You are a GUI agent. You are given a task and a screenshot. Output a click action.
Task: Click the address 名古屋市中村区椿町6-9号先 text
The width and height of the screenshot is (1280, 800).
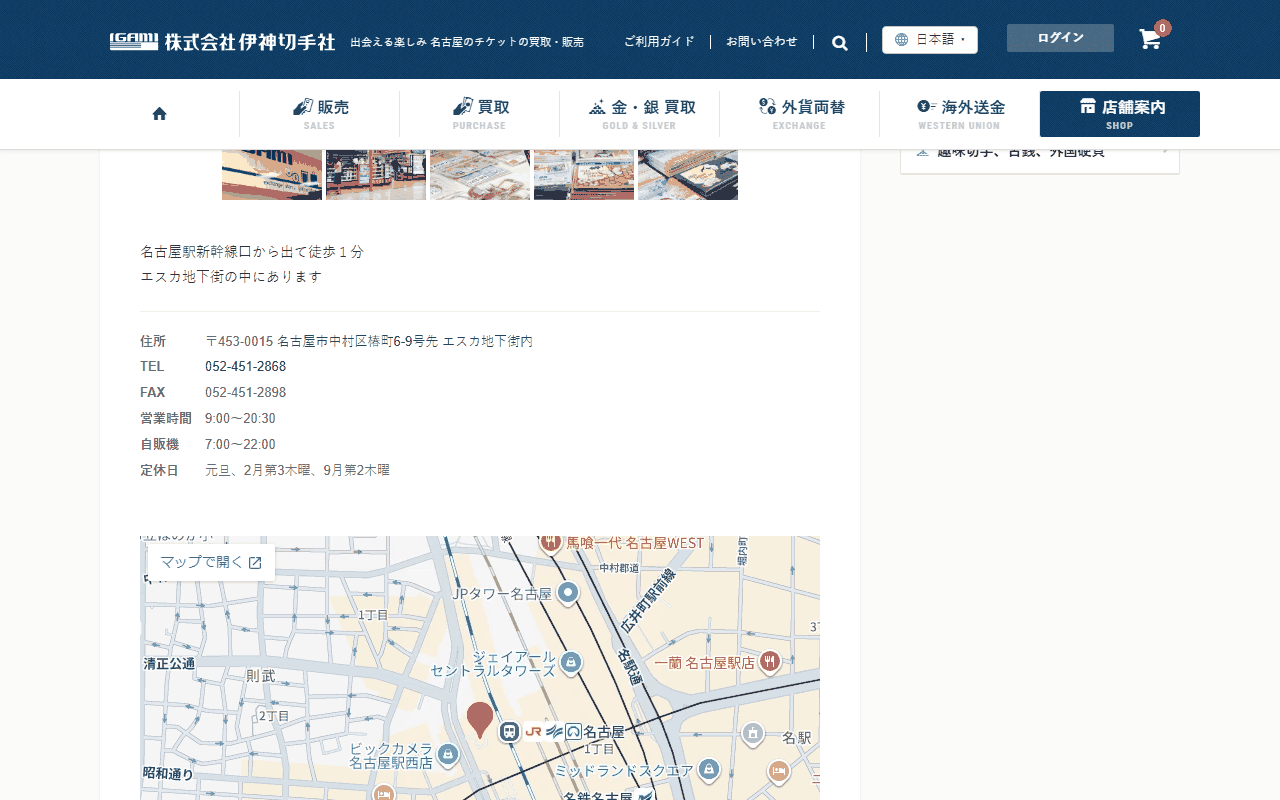(x=357, y=342)
